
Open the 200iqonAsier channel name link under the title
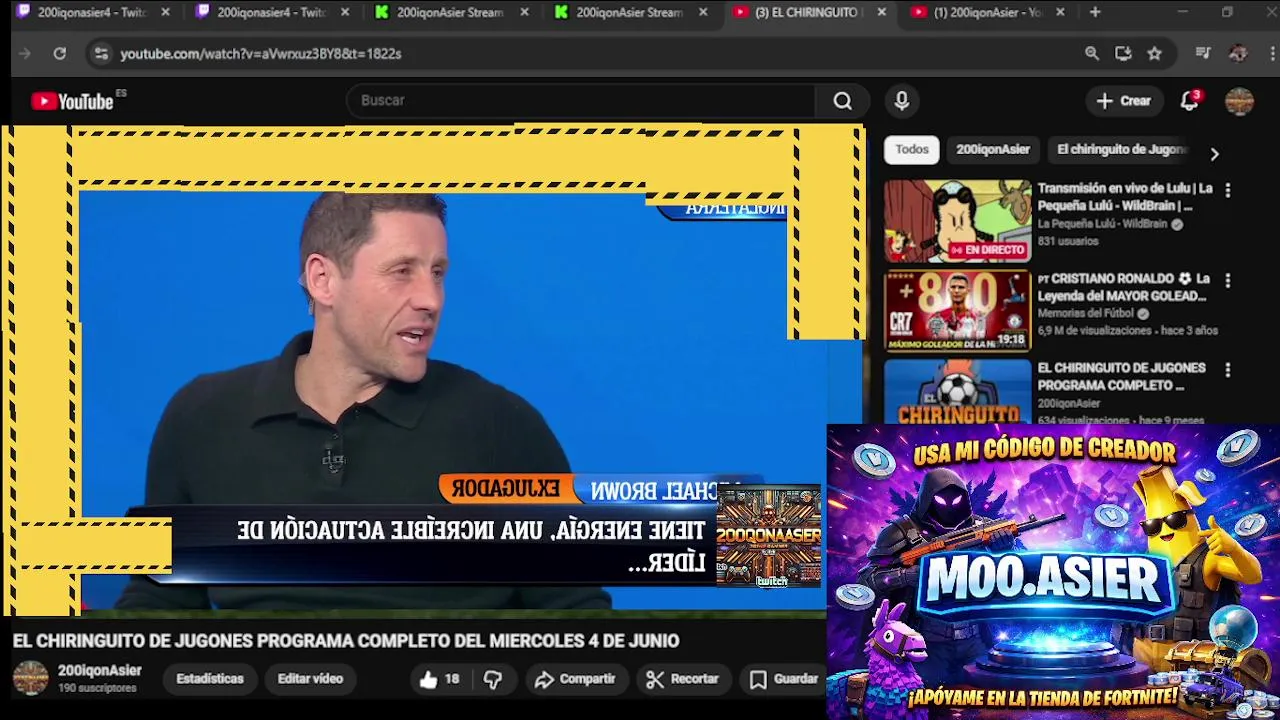pyautogui.click(x=100, y=671)
